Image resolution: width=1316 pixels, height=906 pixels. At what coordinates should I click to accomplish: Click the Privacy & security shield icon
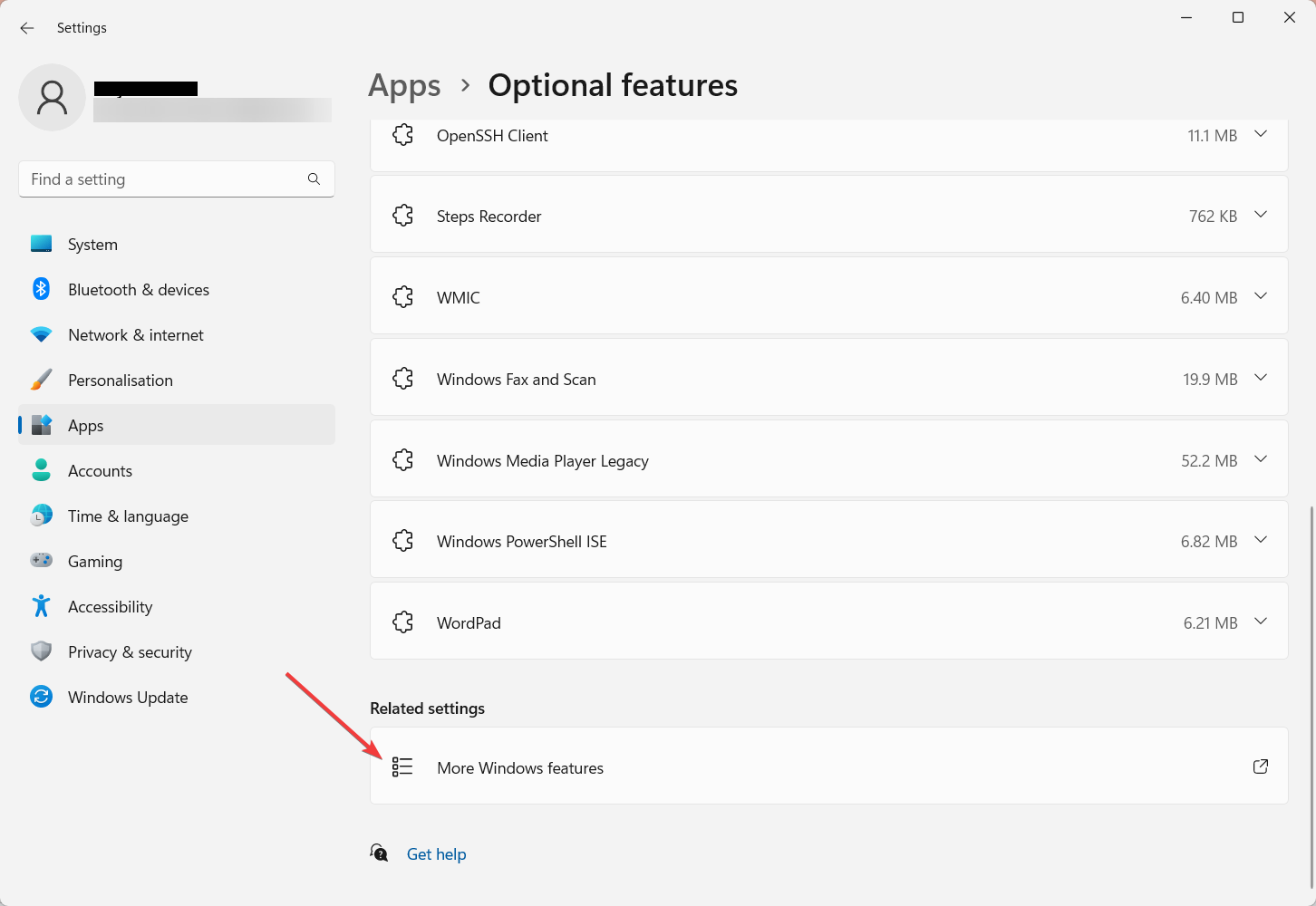pyautogui.click(x=41, y=651)
